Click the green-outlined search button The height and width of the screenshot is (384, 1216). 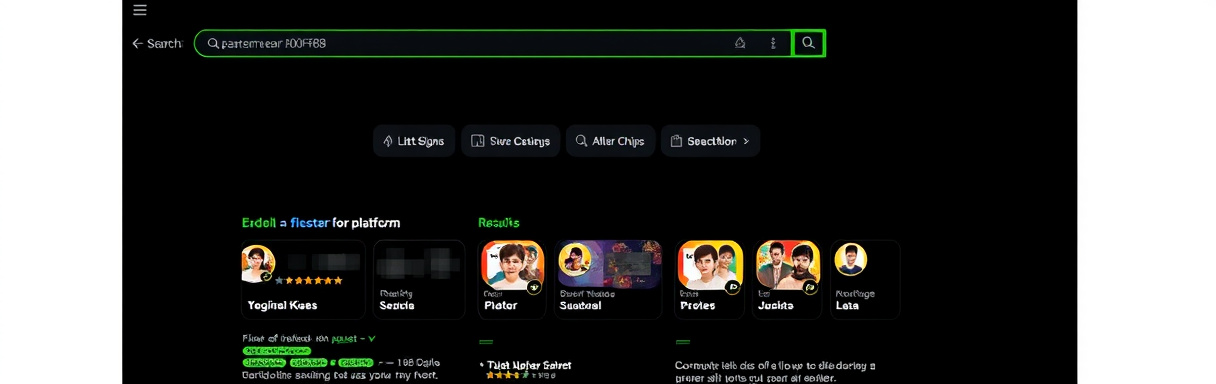[x=808, y=43]
